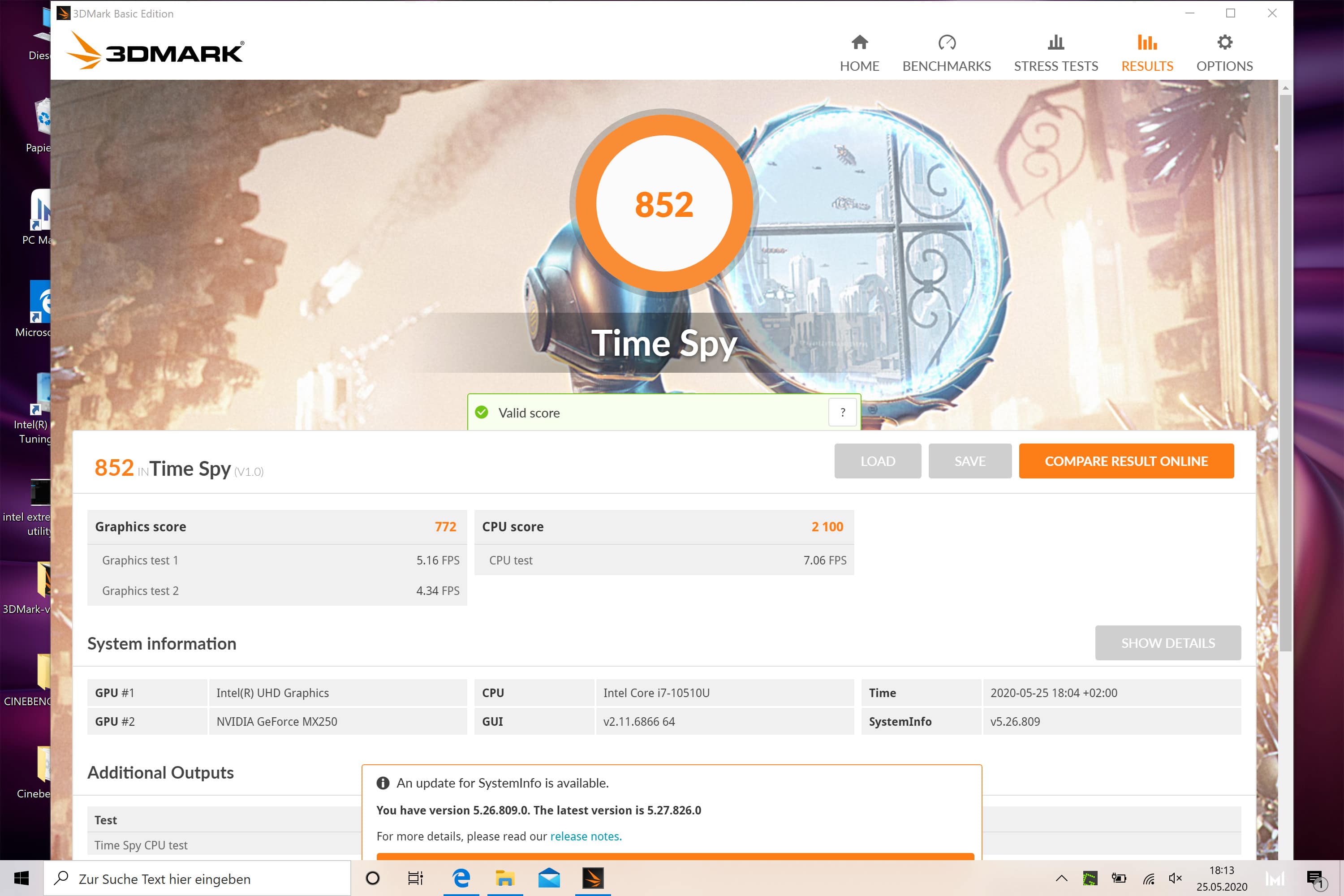Open the Windows Start menu
Viewport: 1344px width, 896px height.
22,878
